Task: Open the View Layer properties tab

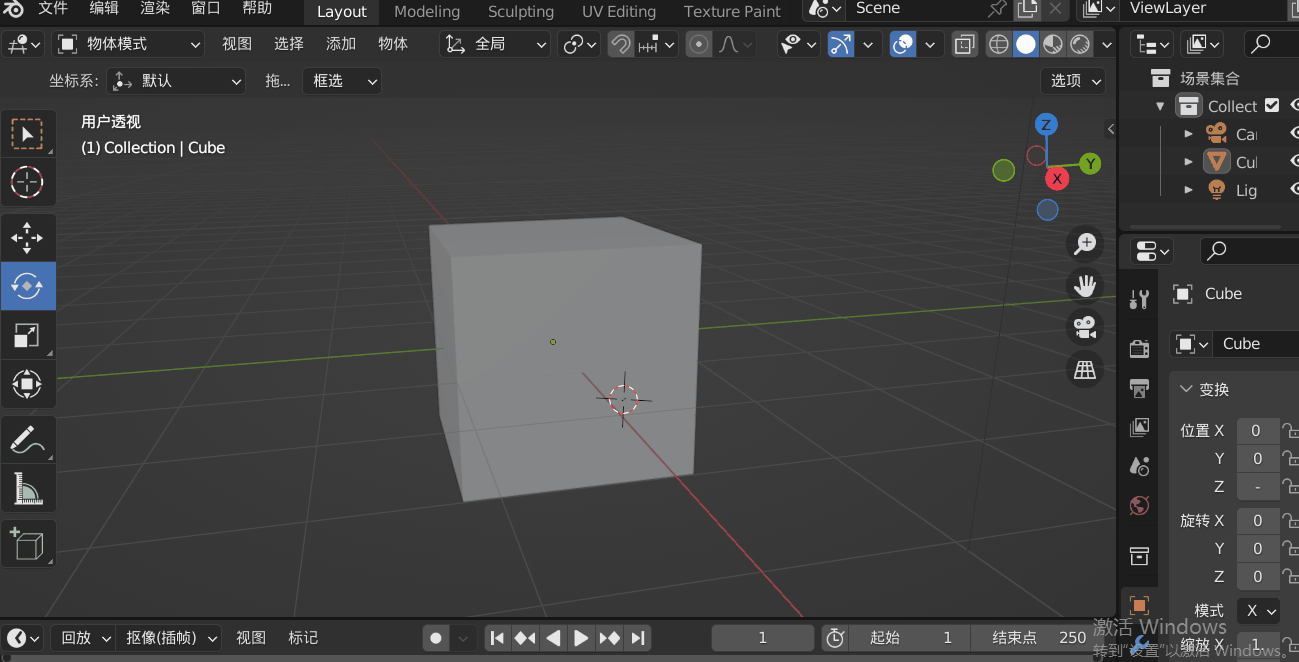Action: [1139, 427]
